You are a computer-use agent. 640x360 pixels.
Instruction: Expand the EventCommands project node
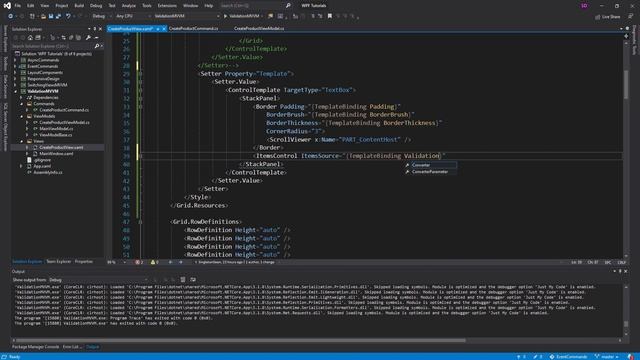[16, 66]
